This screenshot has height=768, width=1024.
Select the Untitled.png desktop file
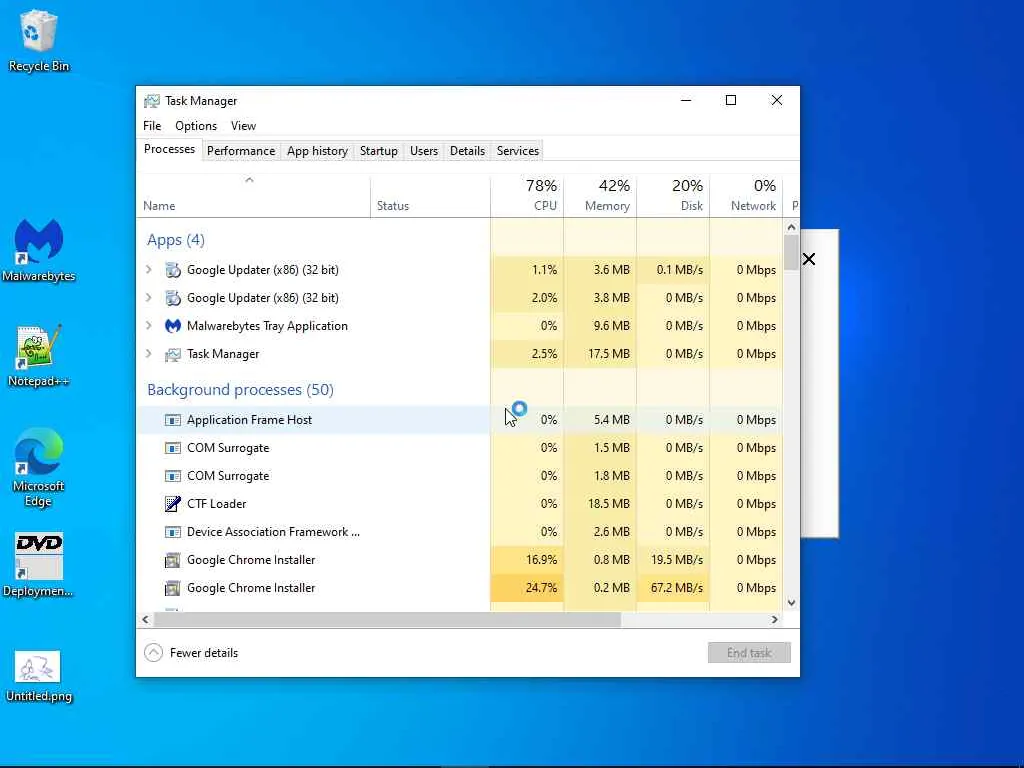point(38,677)
